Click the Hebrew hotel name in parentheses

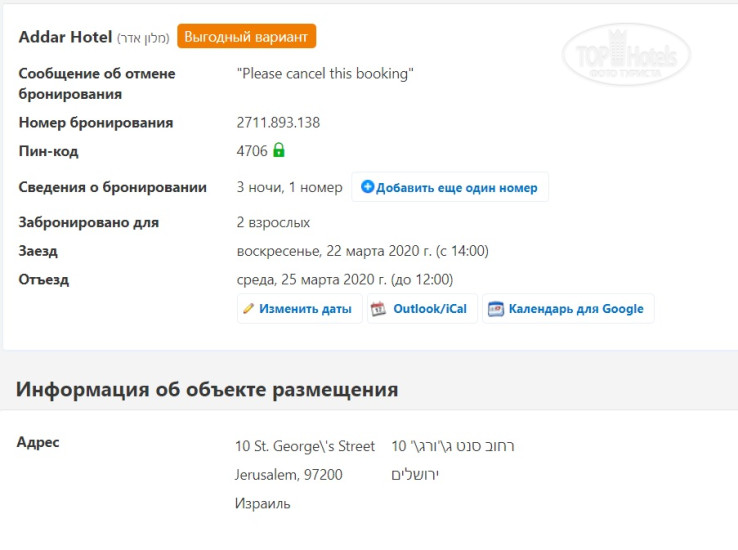tap(144, 38)
